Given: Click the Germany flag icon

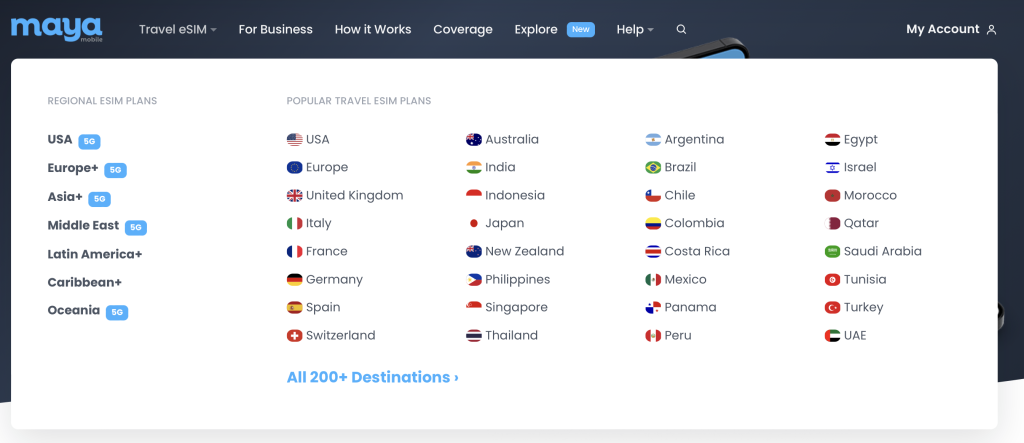Looking at the screenshot, I should click(x=295, y=280).
